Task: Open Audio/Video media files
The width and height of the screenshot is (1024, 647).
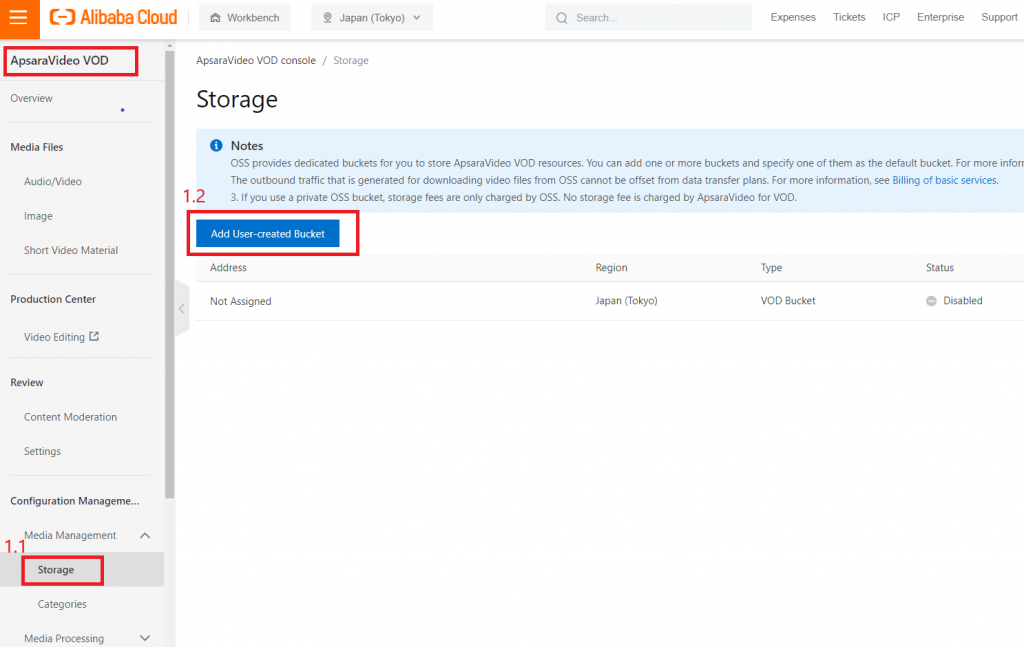Action: pyautogui.click(x=53, y=181)
